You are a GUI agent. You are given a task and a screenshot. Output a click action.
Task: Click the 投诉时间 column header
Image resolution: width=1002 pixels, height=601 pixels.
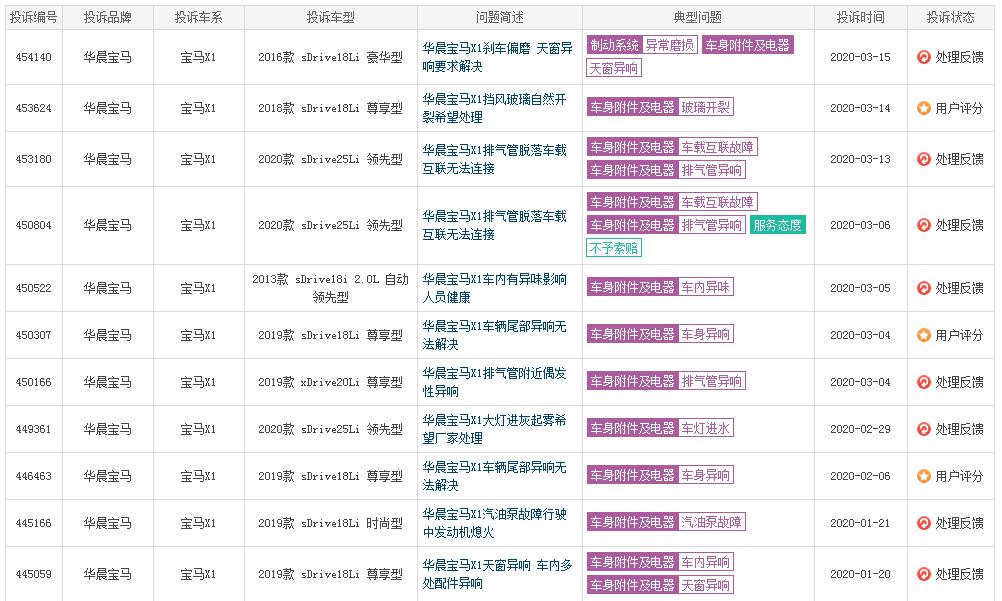[x=860, y=17]
